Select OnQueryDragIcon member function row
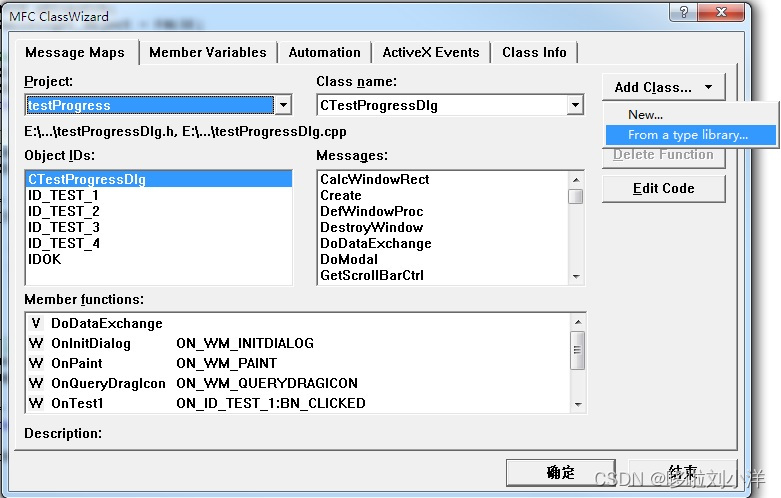 (298, 383)
